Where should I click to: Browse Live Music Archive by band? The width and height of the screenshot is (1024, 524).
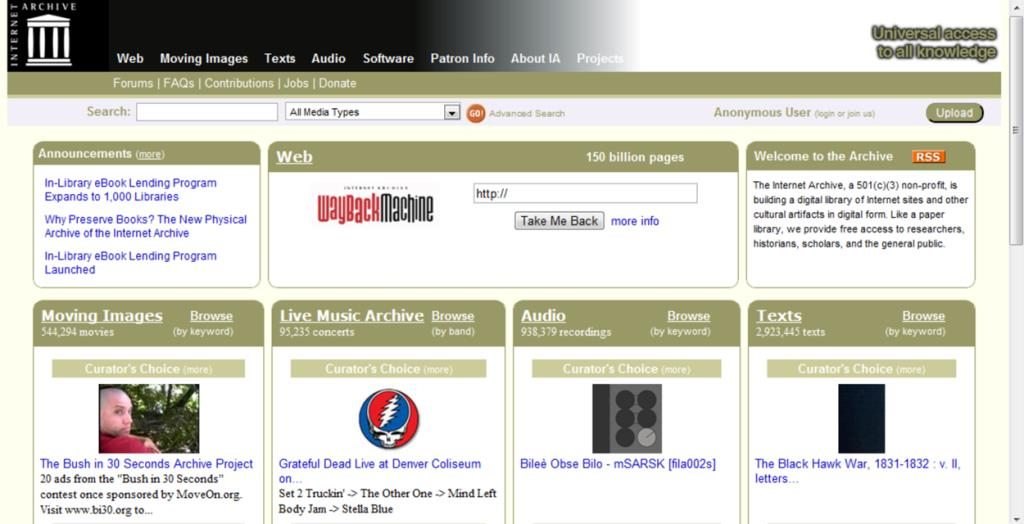(453, 316)
